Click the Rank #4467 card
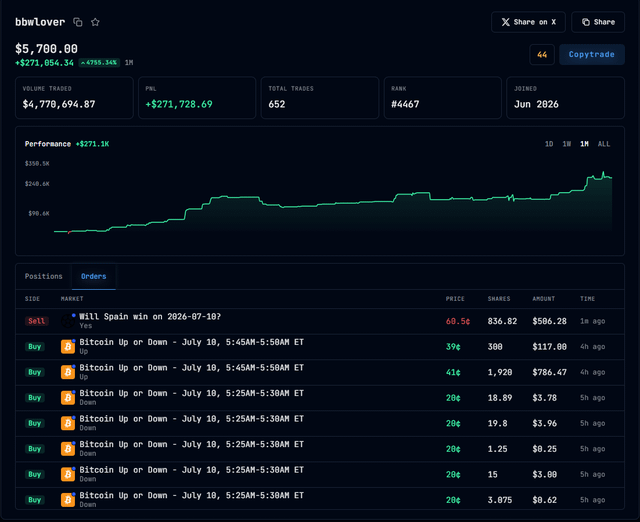This screenshot has height=522, width=640. 443,98
